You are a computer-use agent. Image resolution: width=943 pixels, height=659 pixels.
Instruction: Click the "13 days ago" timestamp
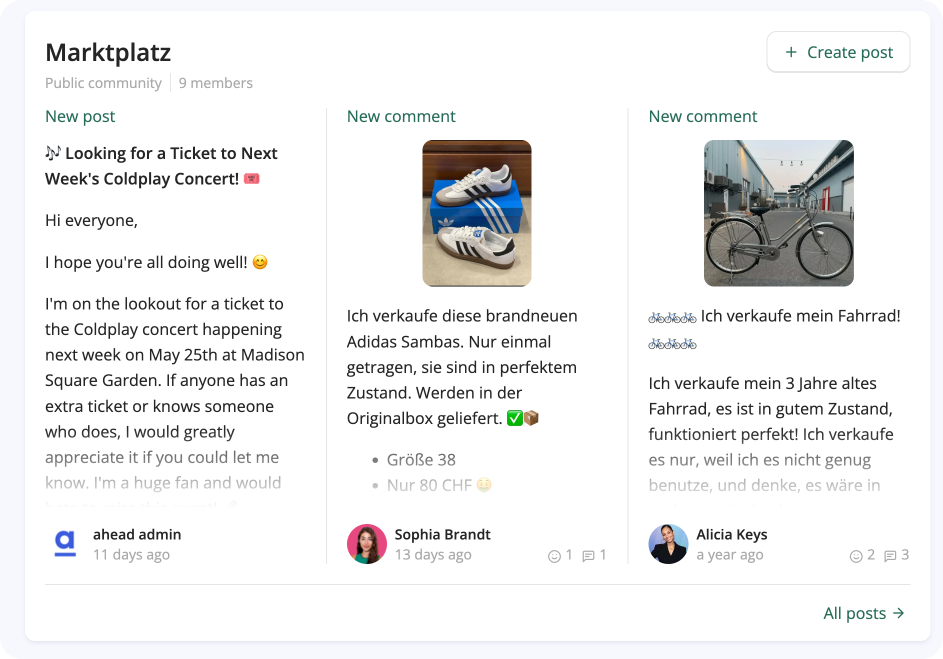click(433, 554)
